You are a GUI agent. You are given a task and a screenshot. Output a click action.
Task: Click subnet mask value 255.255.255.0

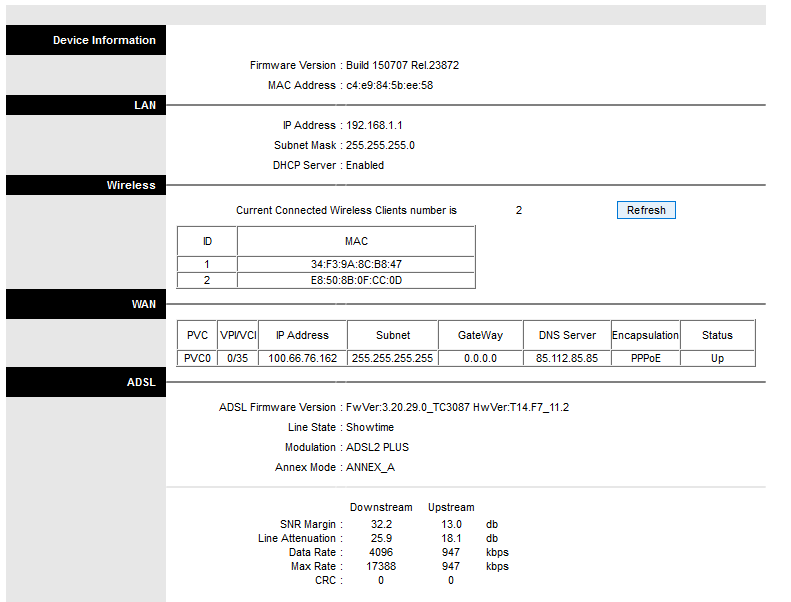tap(380, 145)
